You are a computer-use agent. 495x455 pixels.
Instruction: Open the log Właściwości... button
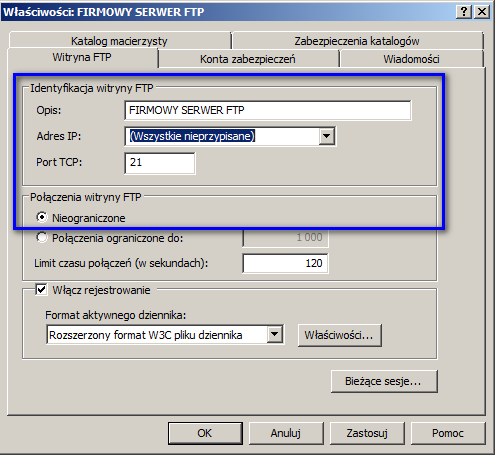[339, 335]
